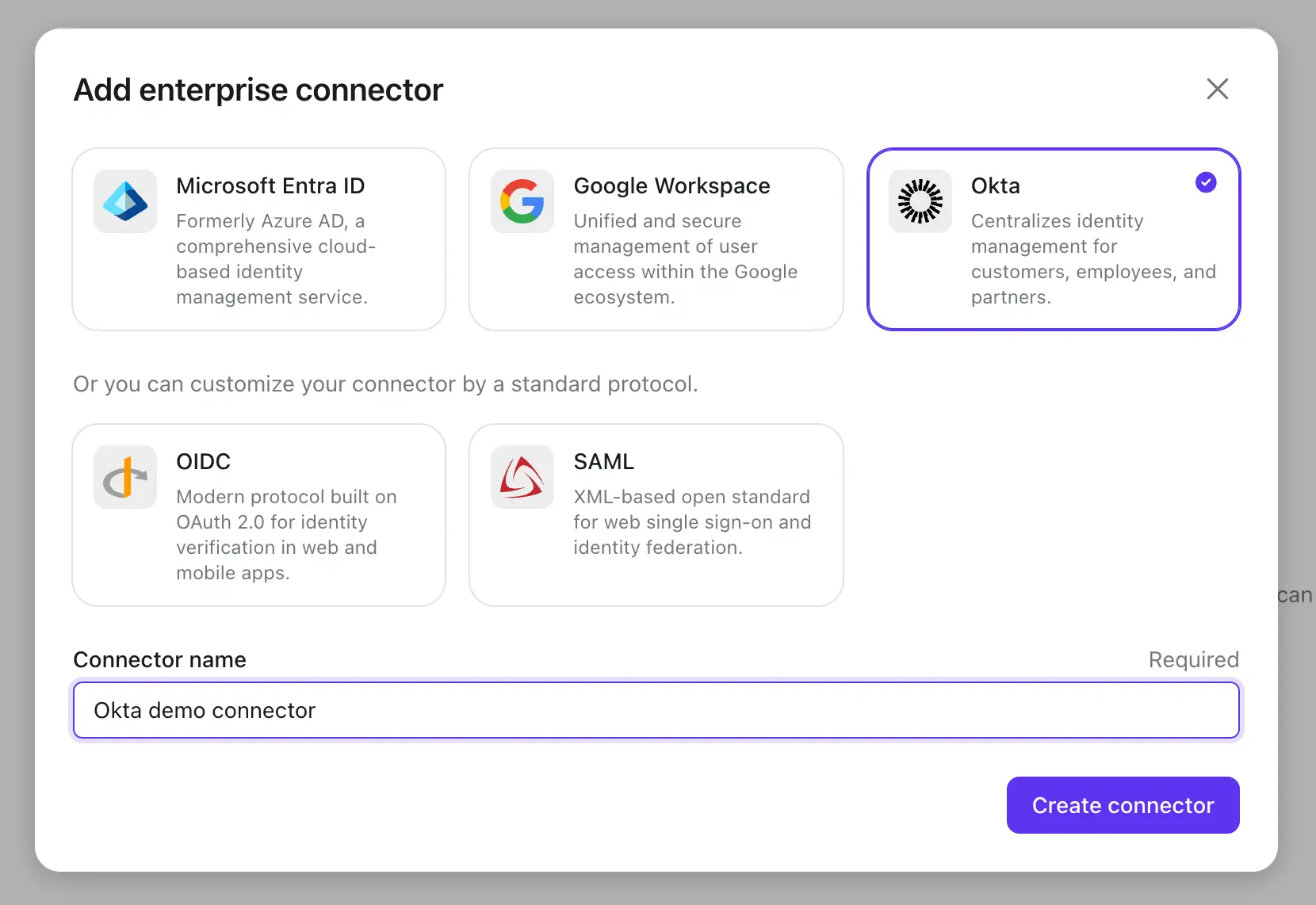Select the Google Workspace connector card

[656, 239]
